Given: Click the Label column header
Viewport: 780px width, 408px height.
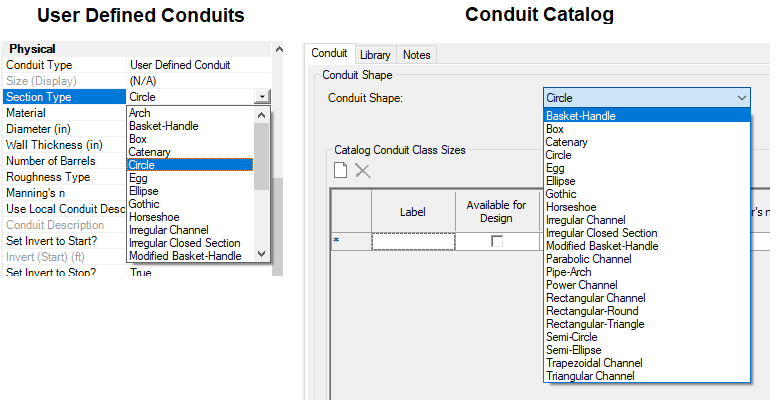Looking at the screenshot, I should point(413,212).
